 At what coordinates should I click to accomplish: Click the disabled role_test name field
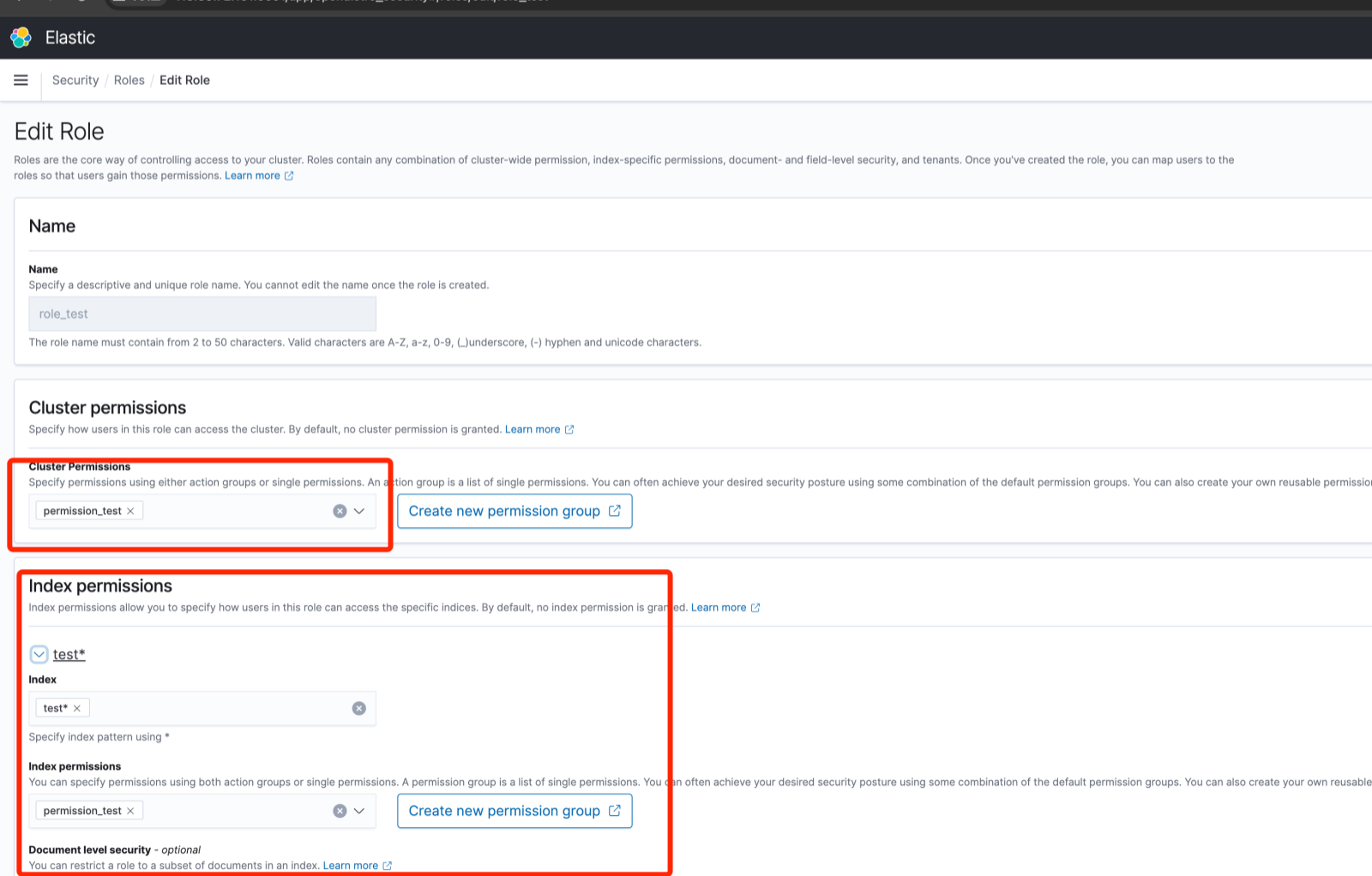tap(202, 314)
